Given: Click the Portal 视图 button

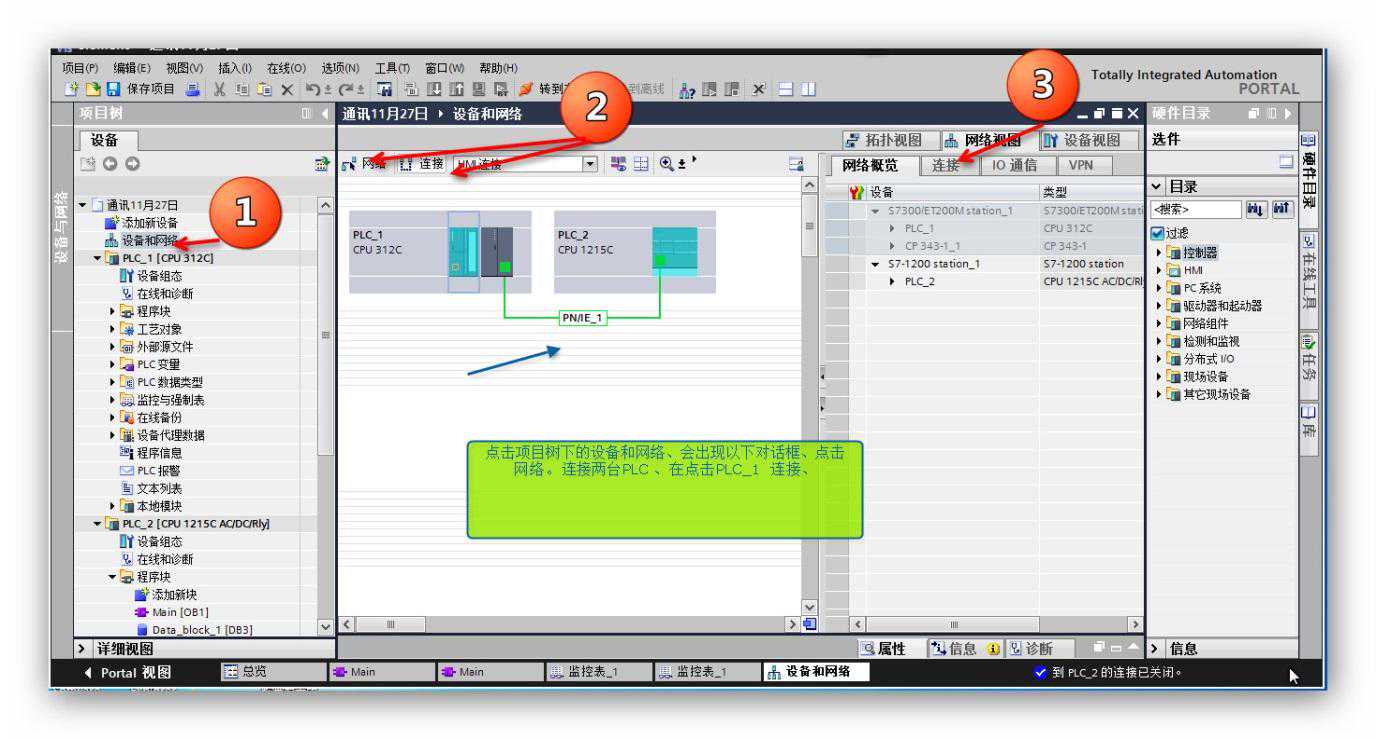Looking at the screenshot, I should tap(128, 672).
